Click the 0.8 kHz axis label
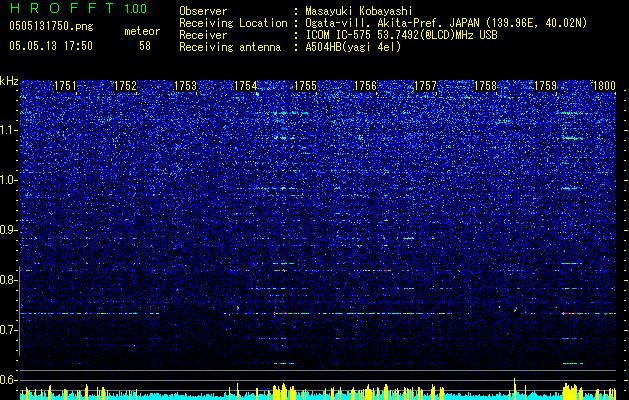Image resolution: width=629 pixels, height=400 pixels. point(9,280)
